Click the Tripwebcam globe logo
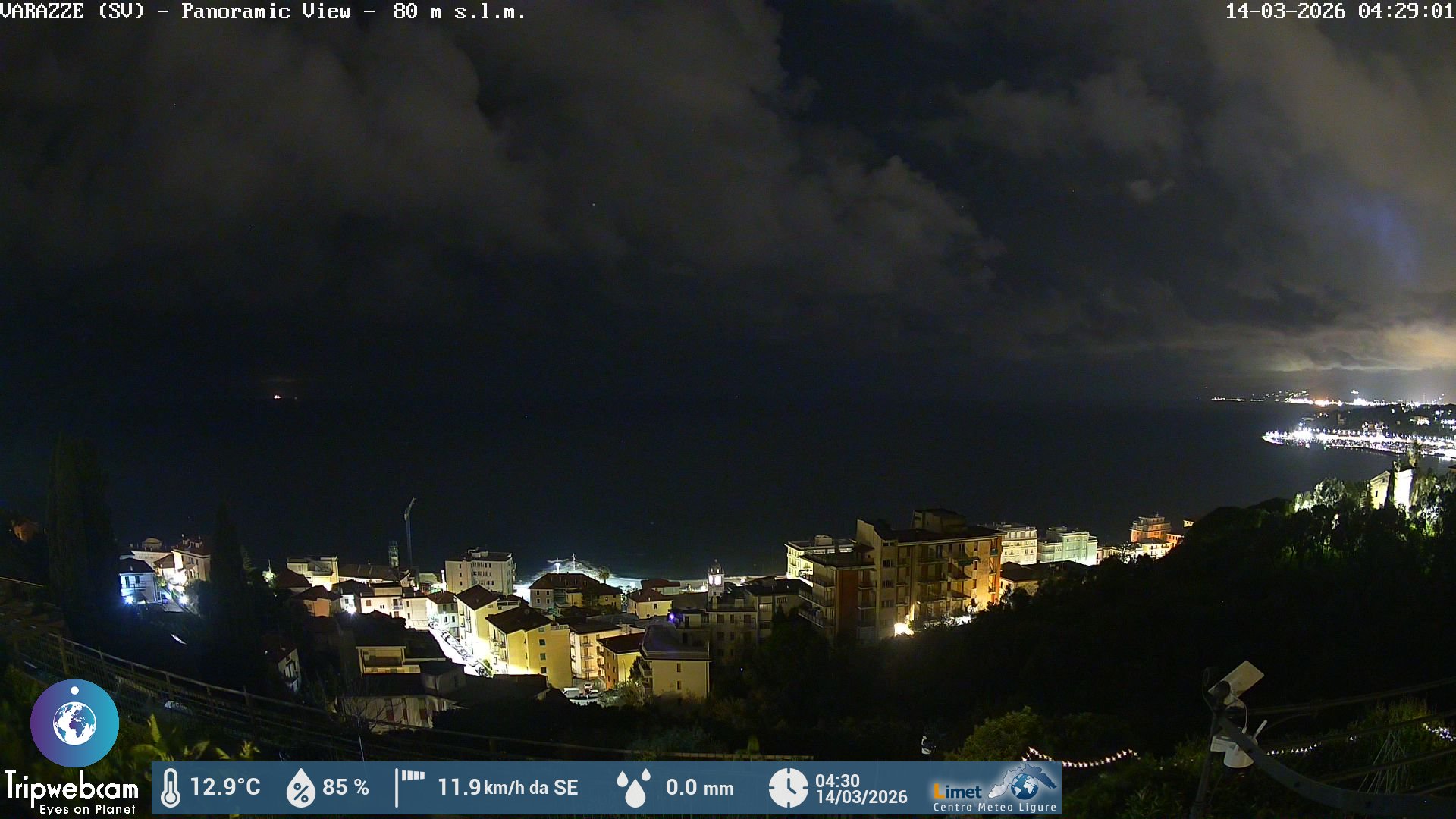The width and height of the screenshot is (1456, 819). click(74, 723)
